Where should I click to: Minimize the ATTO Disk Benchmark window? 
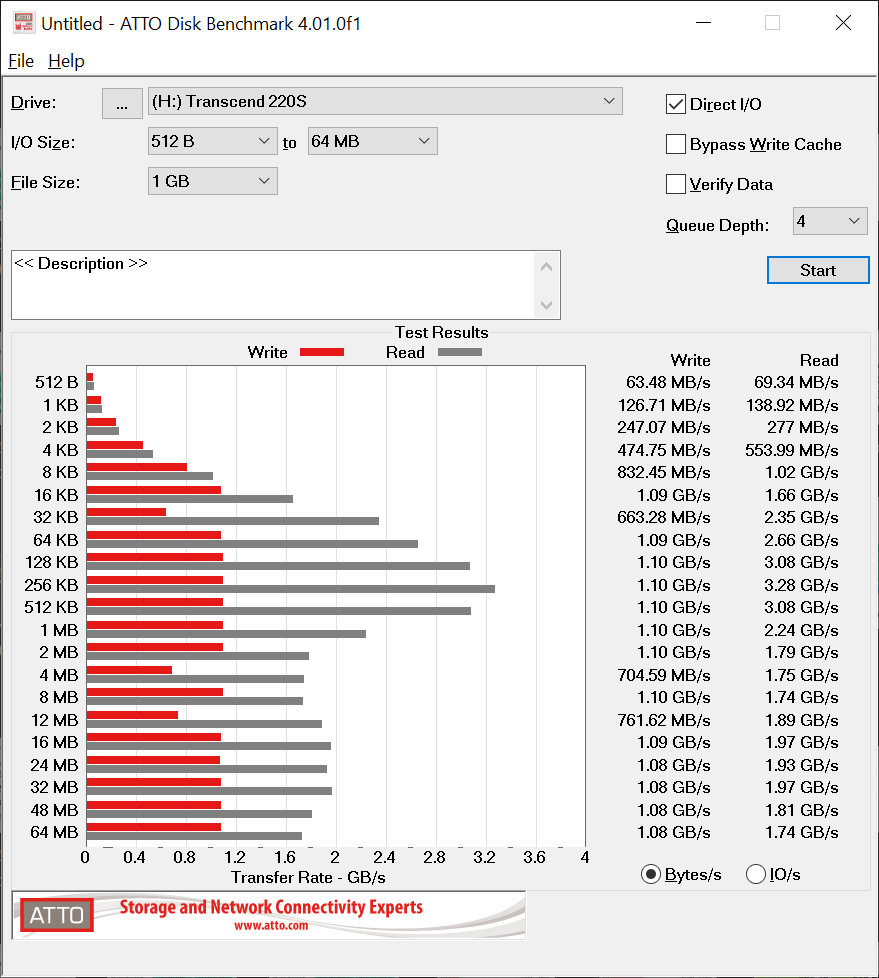tap(703, 23)
